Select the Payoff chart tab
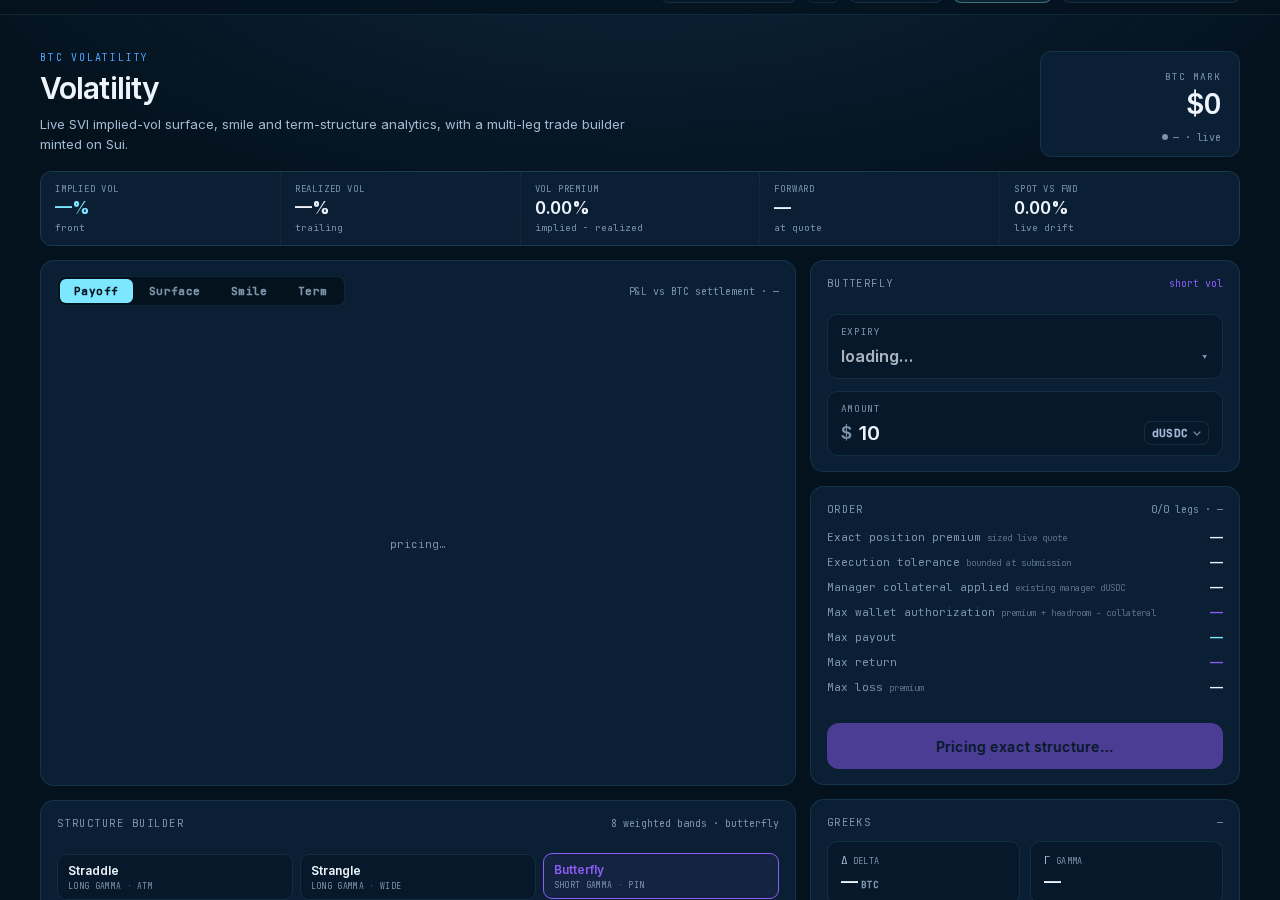This screenshot has height=900, width=1280. [96, 291]
